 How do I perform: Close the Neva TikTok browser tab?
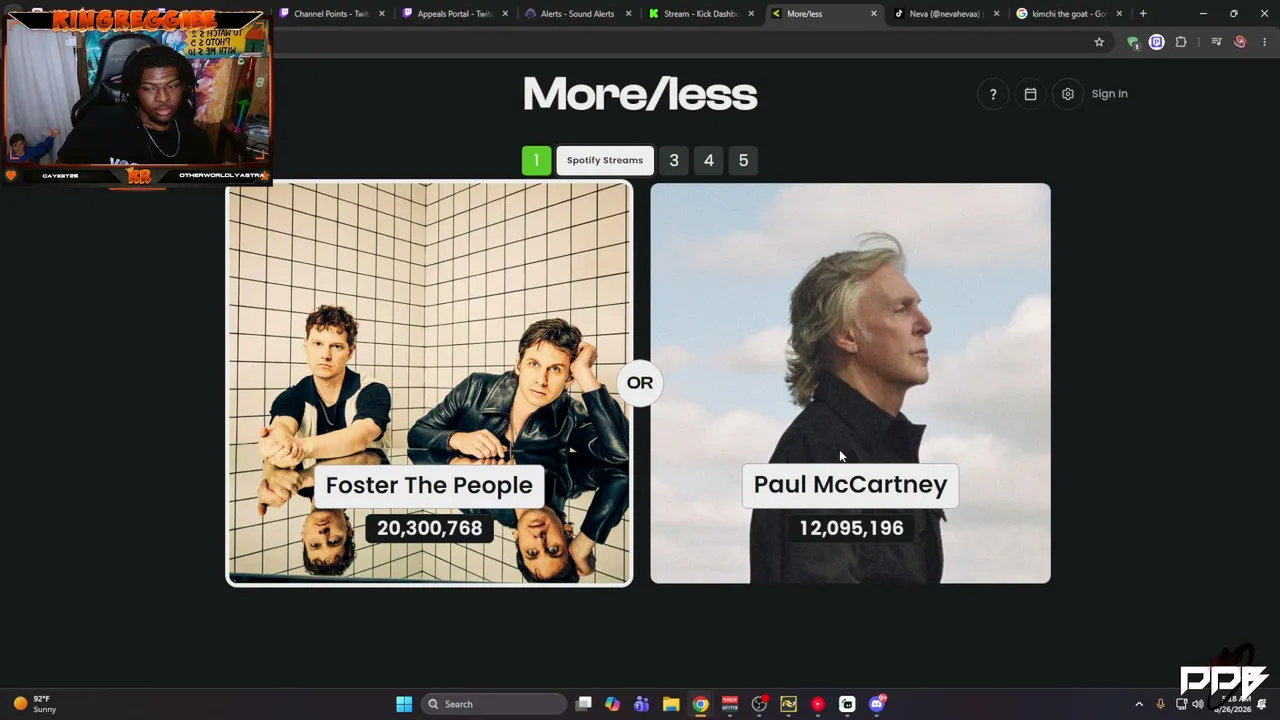point(996,14)
